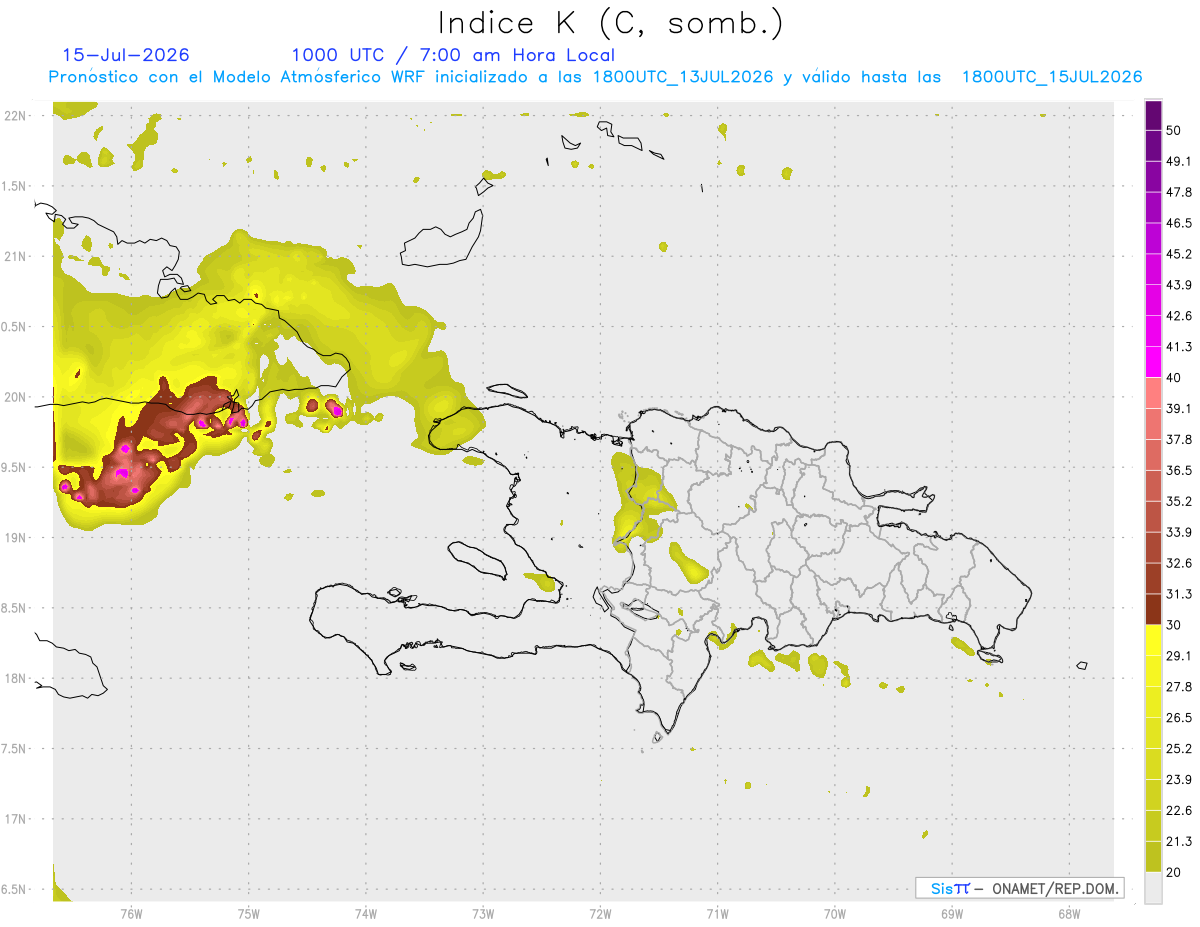Click the SisTT - ONAMET/REP.DOM. logo box
This screenshot has width=1200, height=927.
tap(1020, 888)
